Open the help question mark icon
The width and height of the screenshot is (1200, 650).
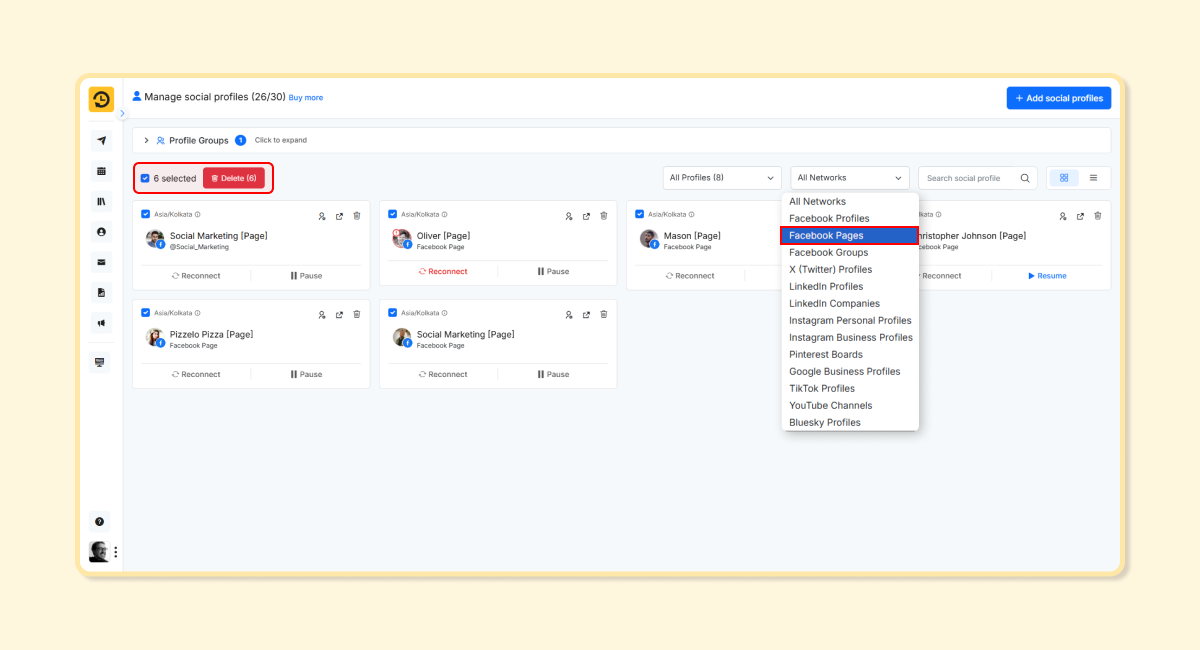tap(100, 521)
